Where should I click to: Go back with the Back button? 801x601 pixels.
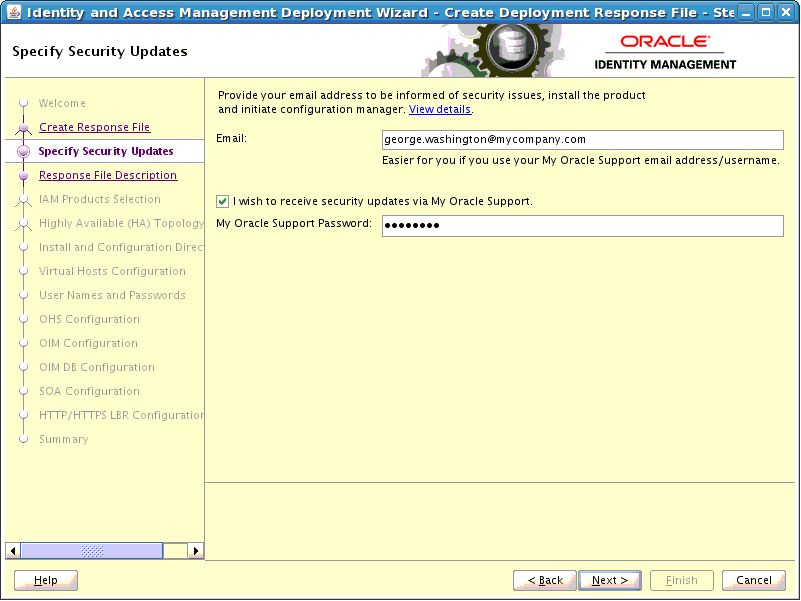point(545,580)
